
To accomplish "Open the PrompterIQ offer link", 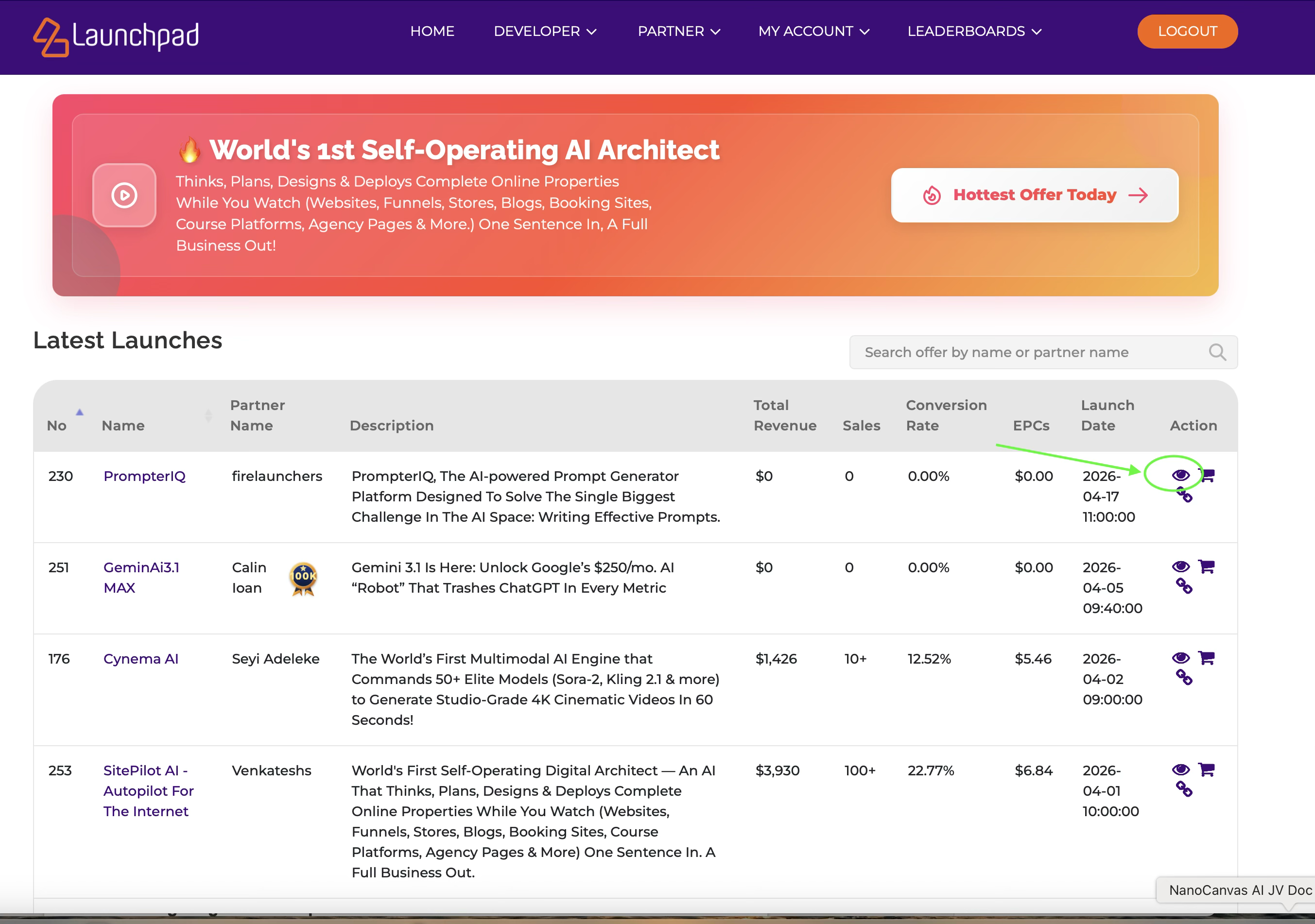I will click(144, 476).
